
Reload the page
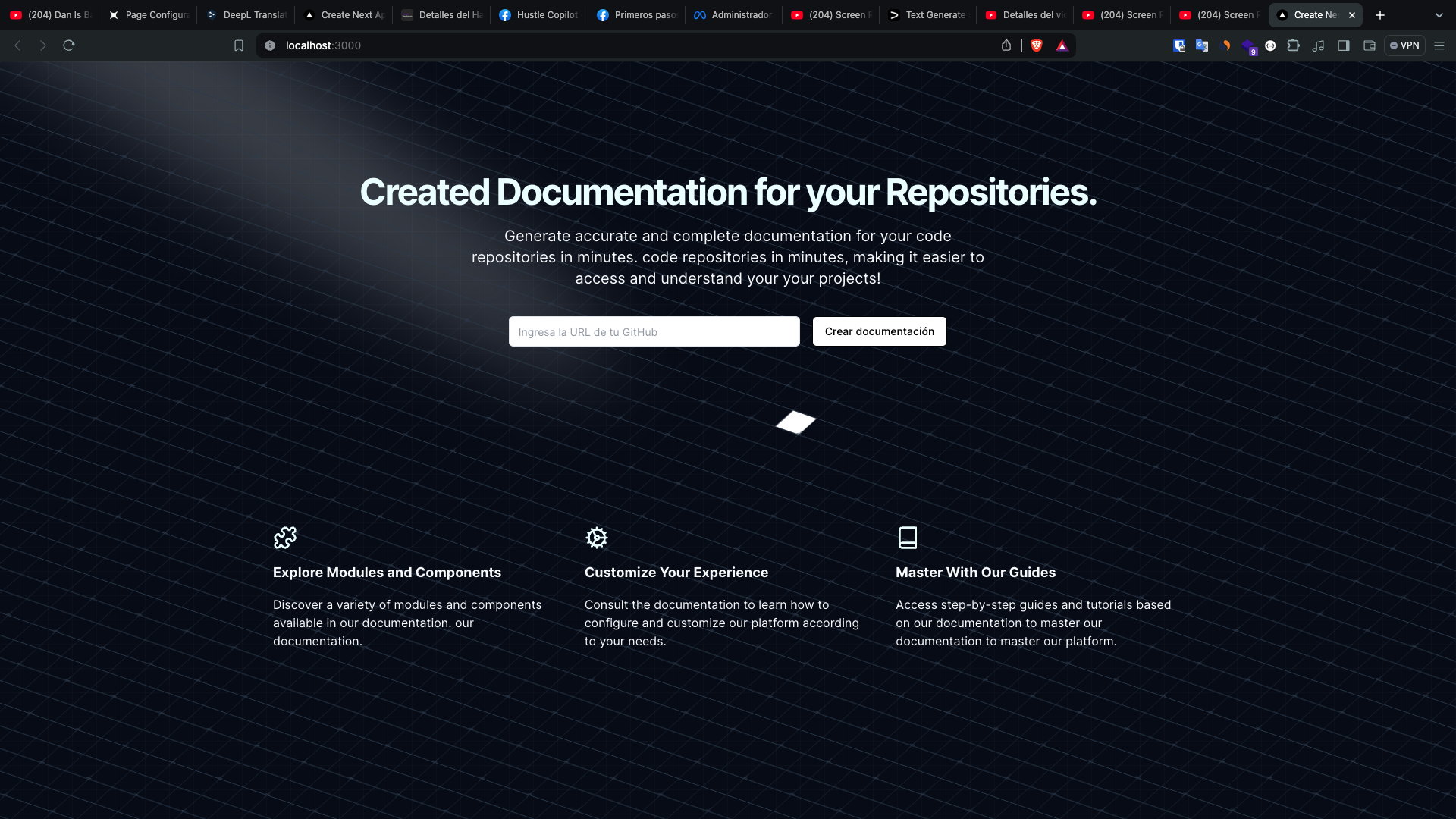pos(69,45)
